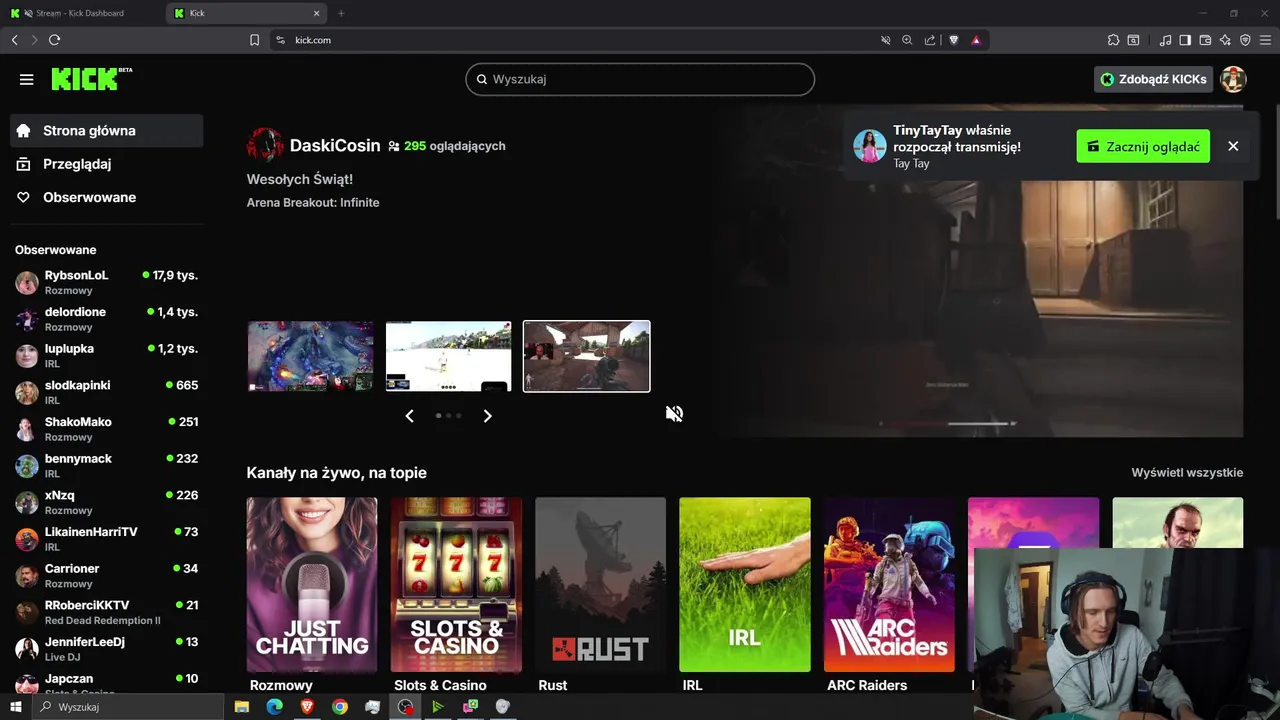Open OBS Studio taskbar icon

pos(405,707)
